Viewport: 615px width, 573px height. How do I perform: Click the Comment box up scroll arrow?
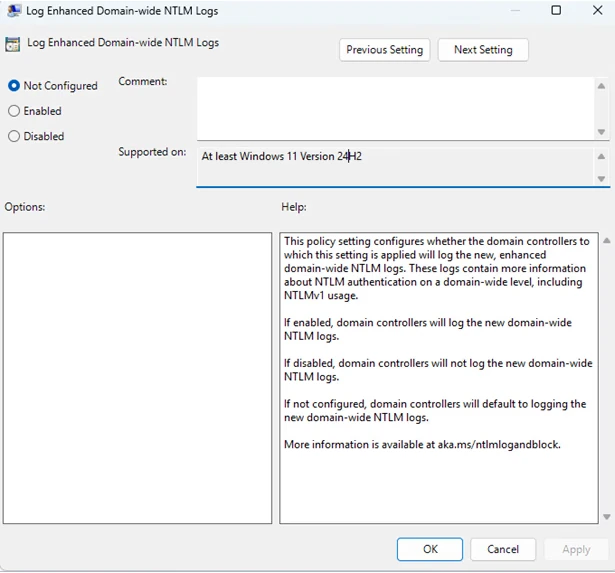(x=601, y=86)
